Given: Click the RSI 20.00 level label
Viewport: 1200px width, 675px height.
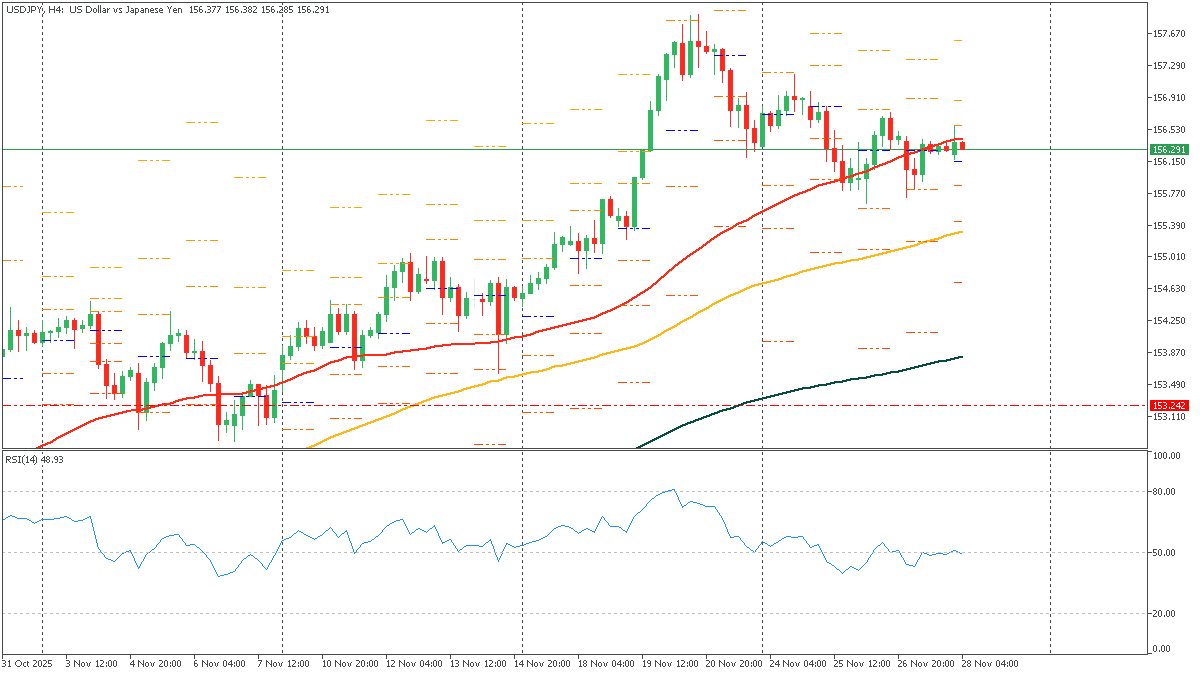Looking at the screenshot, I should tap(1164, 613).
